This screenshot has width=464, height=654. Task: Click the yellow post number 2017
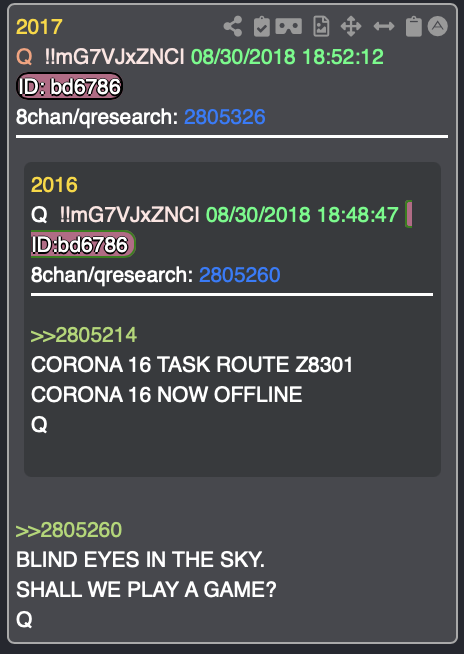[x=39, y=27]
